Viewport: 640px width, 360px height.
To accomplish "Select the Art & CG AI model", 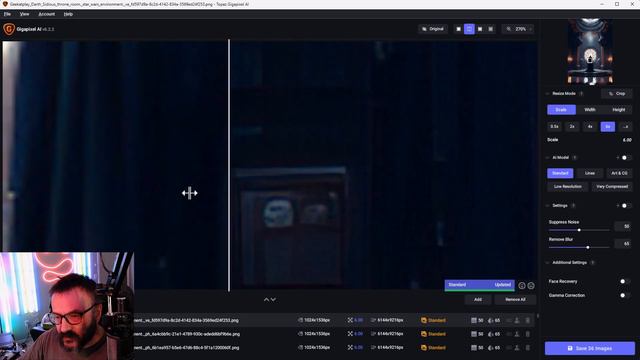I will [x=619, y=173].
